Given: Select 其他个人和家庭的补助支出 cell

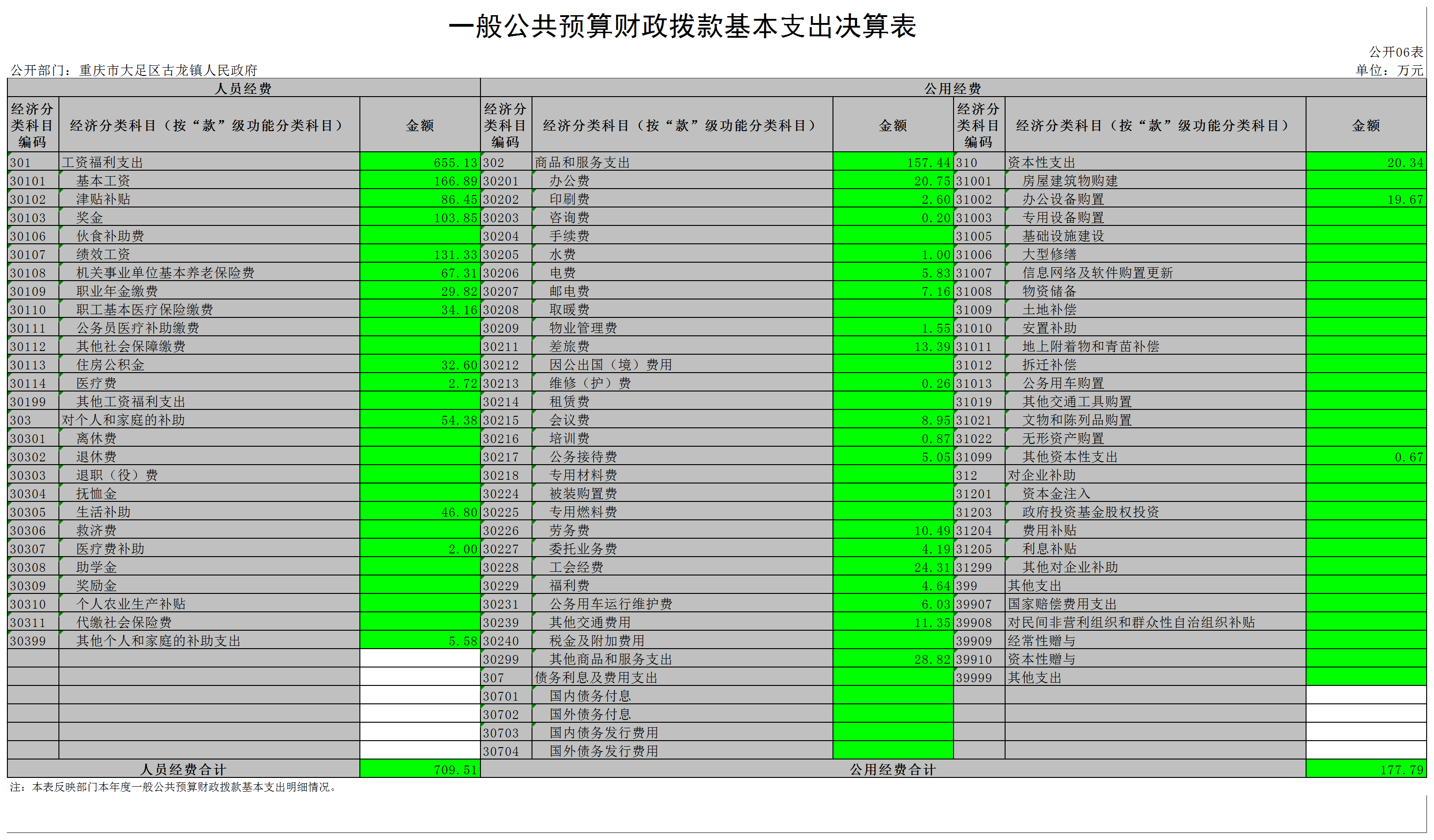Looking at the screenshot, I should pos(209,640).
